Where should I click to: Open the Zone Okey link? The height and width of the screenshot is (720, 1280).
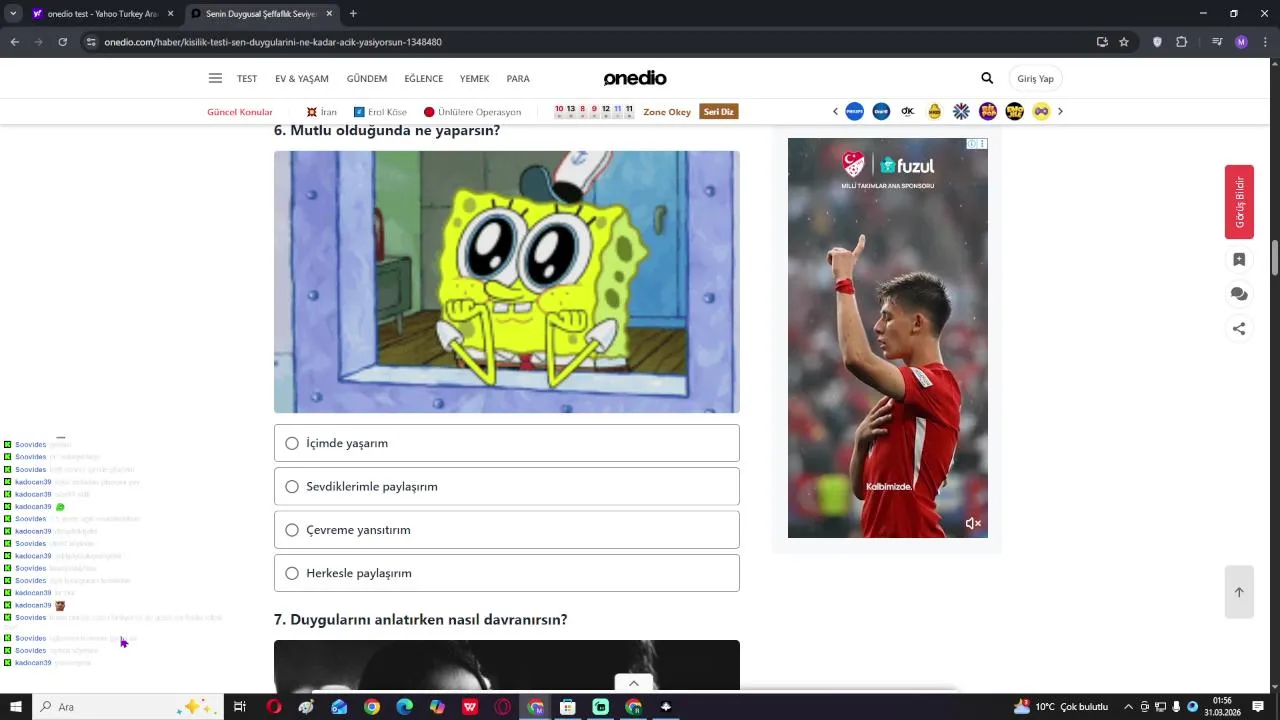tap(667, 112)
